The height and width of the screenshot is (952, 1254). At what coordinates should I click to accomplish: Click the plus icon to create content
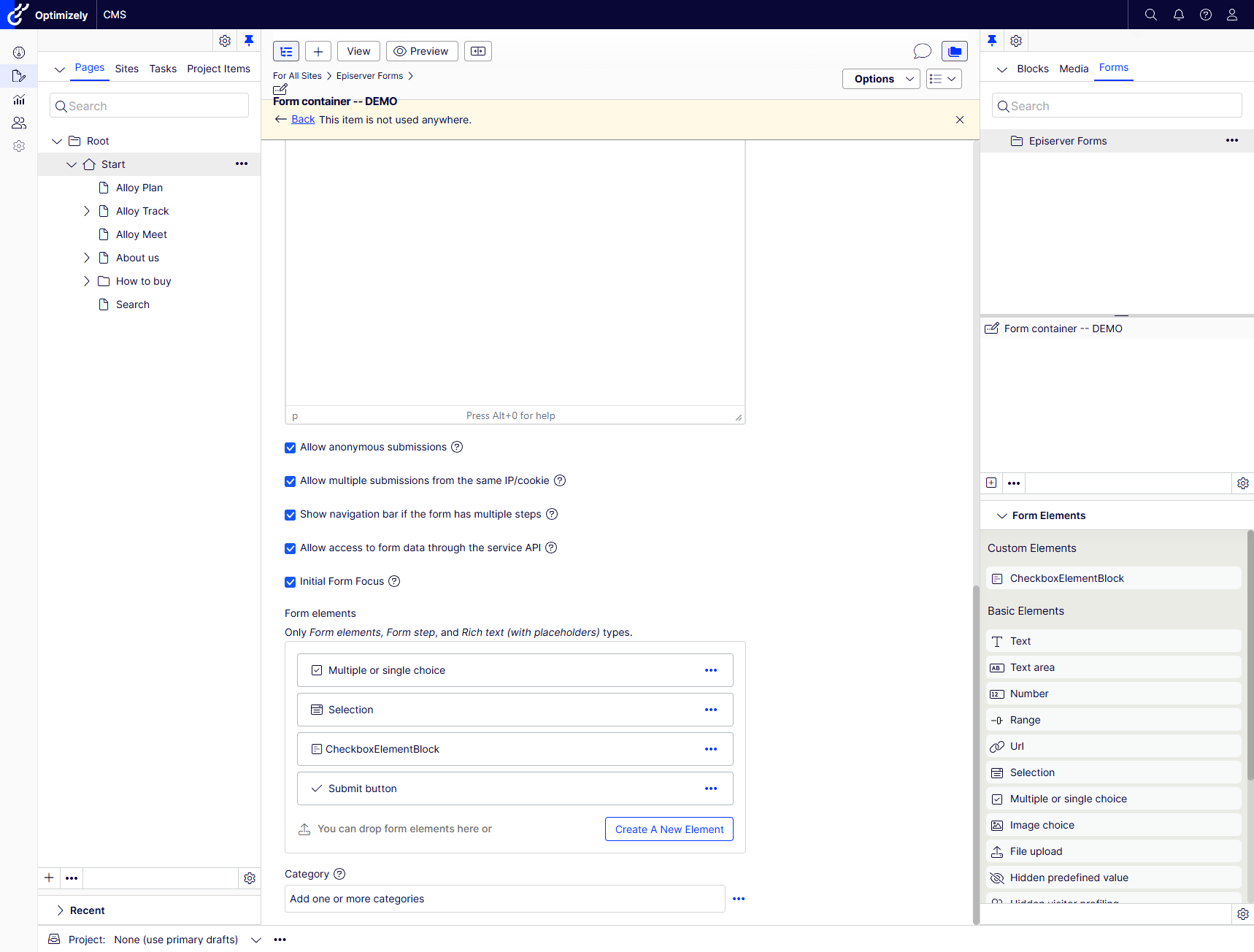click(x=318, y=51)
